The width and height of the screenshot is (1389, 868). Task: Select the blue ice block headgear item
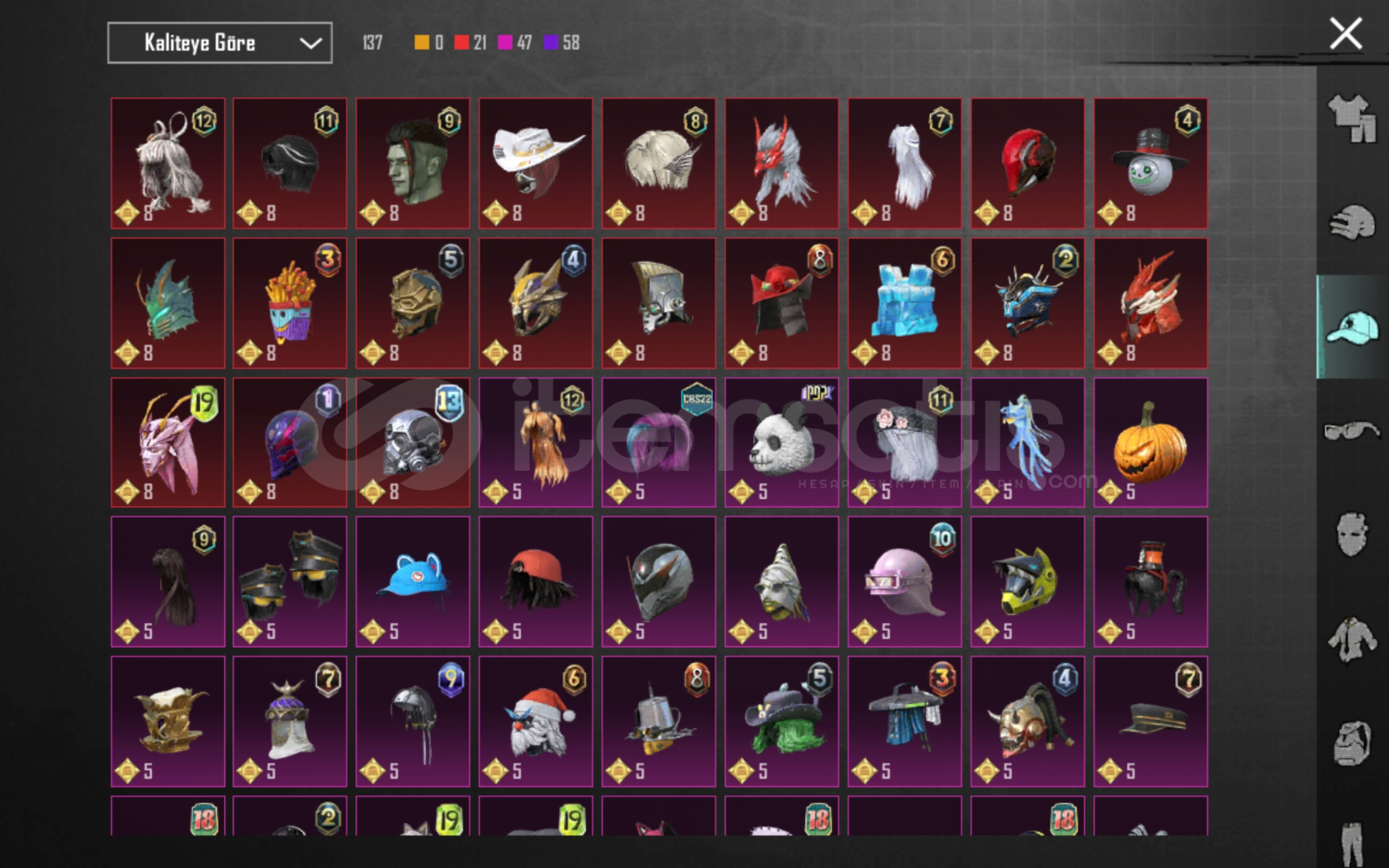904,303
